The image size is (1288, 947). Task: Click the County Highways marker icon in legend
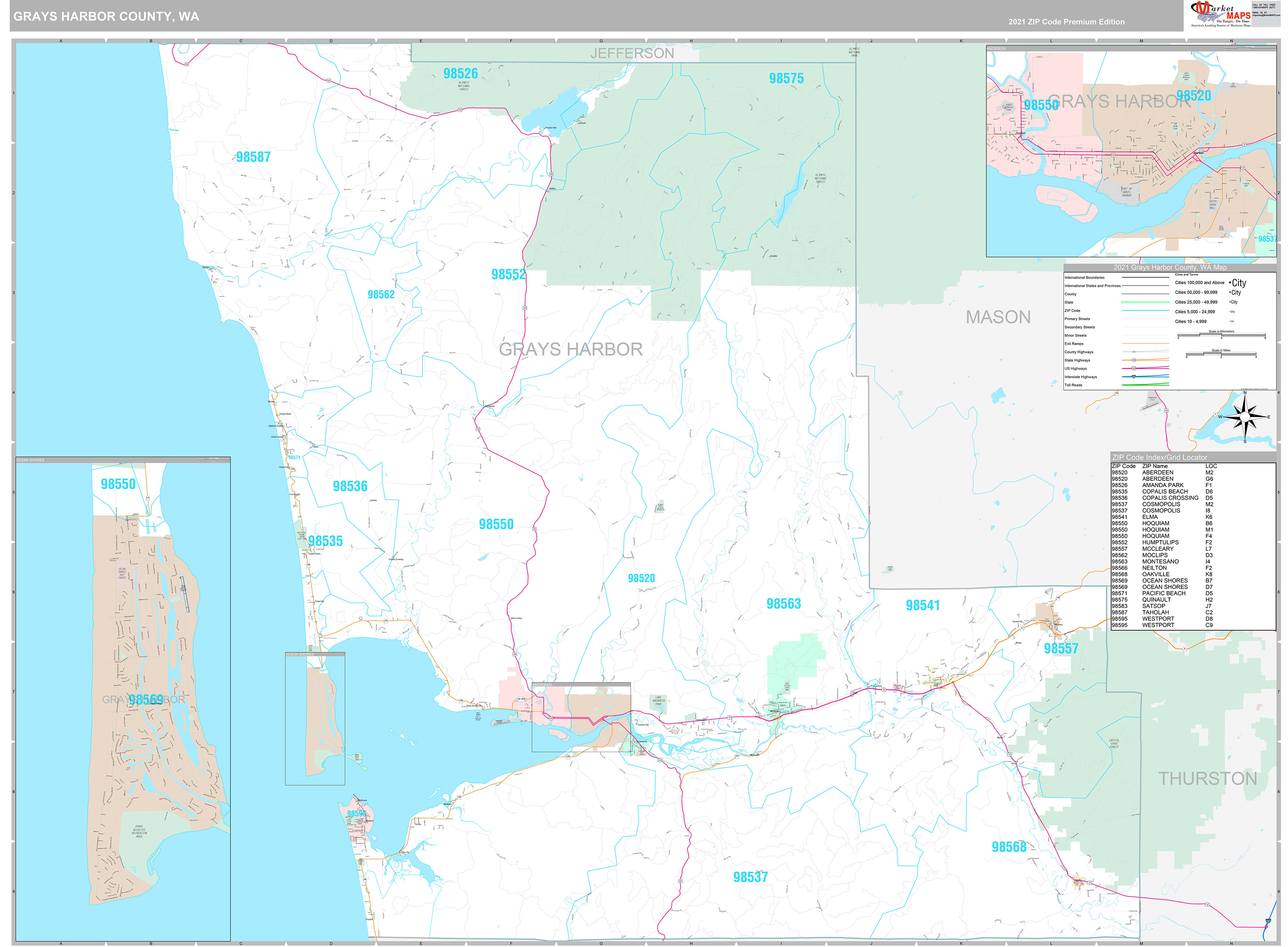(1134, 352)
